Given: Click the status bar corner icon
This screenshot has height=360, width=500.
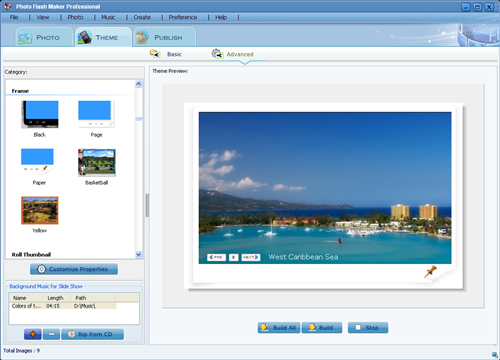Looking at the screenshot, I should pos(495,354).
